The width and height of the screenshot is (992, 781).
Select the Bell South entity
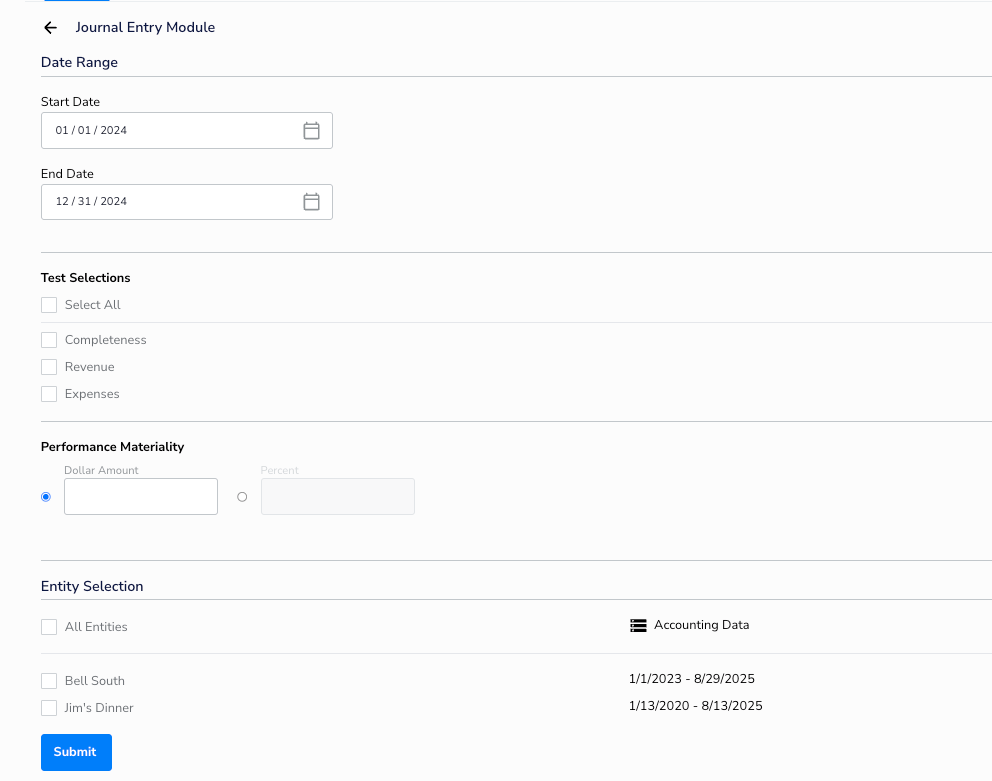click(x=48, y=680)
